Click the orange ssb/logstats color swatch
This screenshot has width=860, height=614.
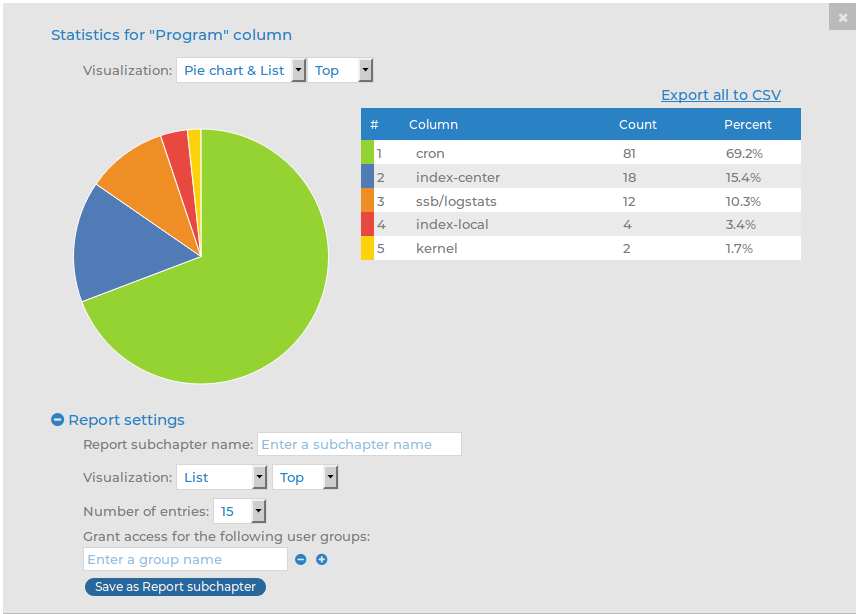tap(367, 201)
